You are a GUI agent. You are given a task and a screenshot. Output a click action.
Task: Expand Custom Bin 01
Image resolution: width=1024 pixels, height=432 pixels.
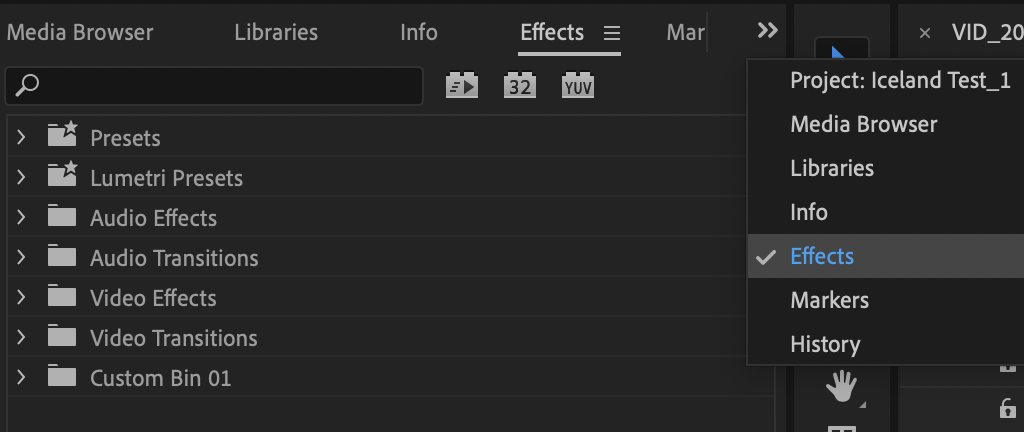point(21,377)
